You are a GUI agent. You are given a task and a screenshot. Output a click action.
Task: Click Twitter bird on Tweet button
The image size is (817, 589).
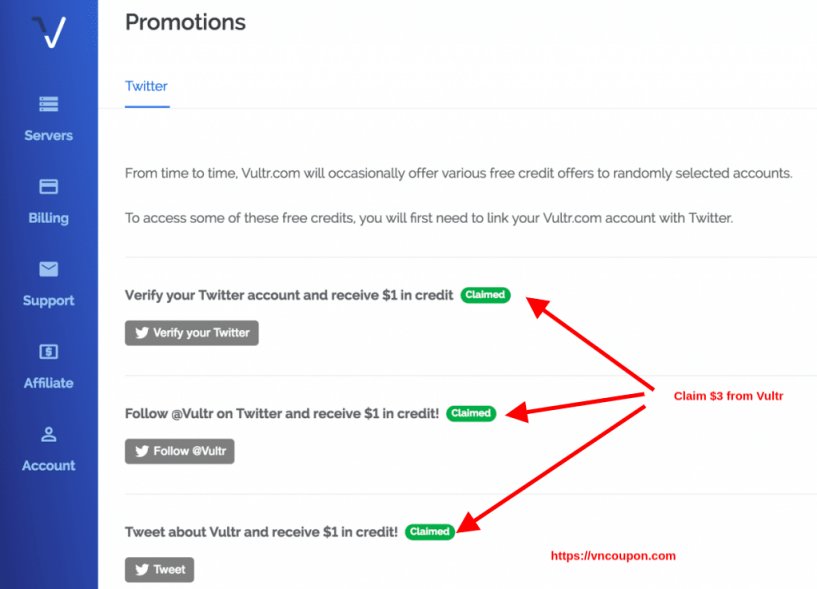point(142,569)
